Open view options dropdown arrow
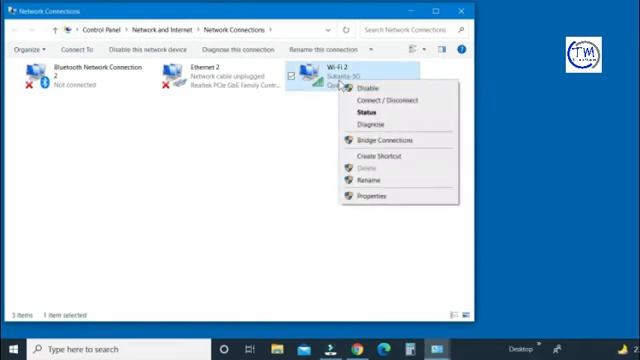Viewport: 640px width, 360px height. [424, 49]
